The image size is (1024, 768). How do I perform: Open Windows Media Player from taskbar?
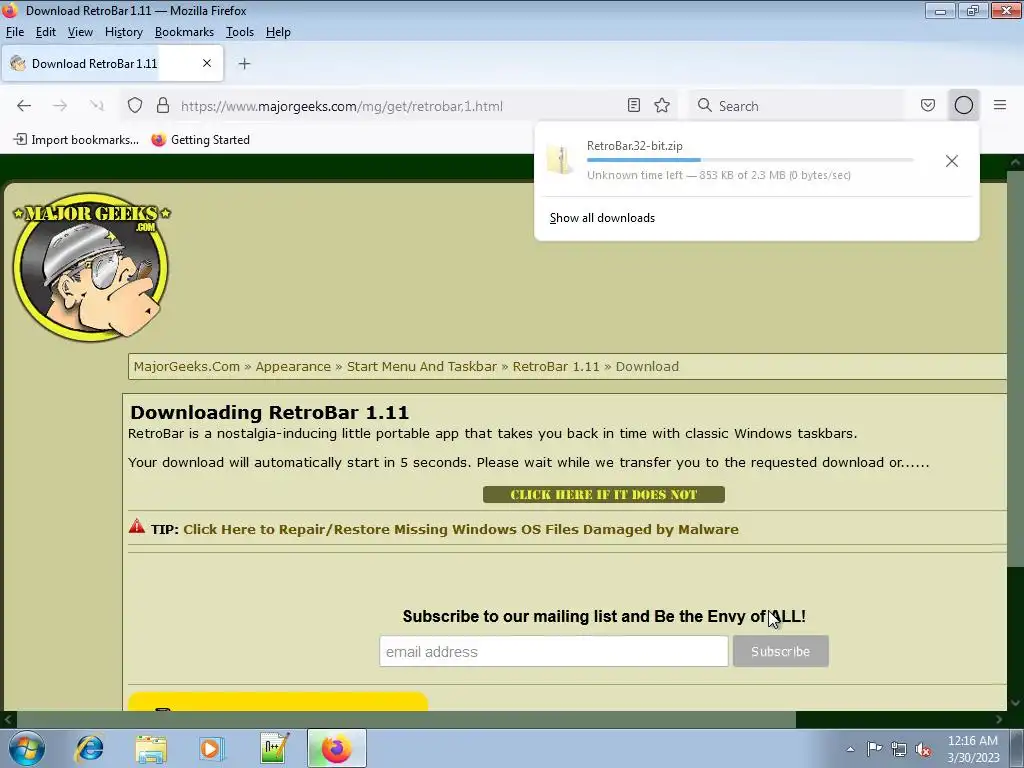(x=212, y=748)
